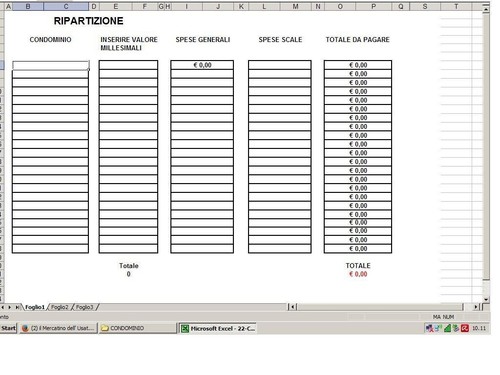This screenshot has height=375, width=500.
Task: Click first € 0,00 cell under TOTALE DA PAGARE
Action: pos(358,65)
